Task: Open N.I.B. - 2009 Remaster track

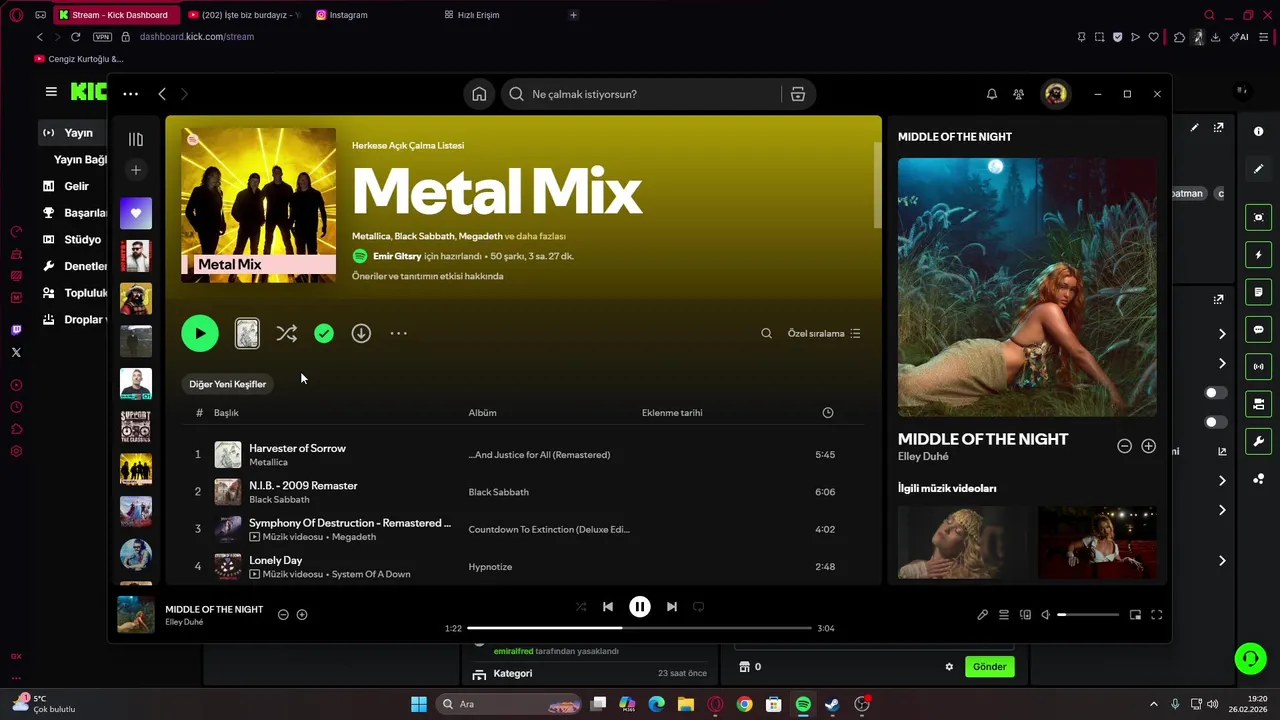Action: (x=523, y=492)
